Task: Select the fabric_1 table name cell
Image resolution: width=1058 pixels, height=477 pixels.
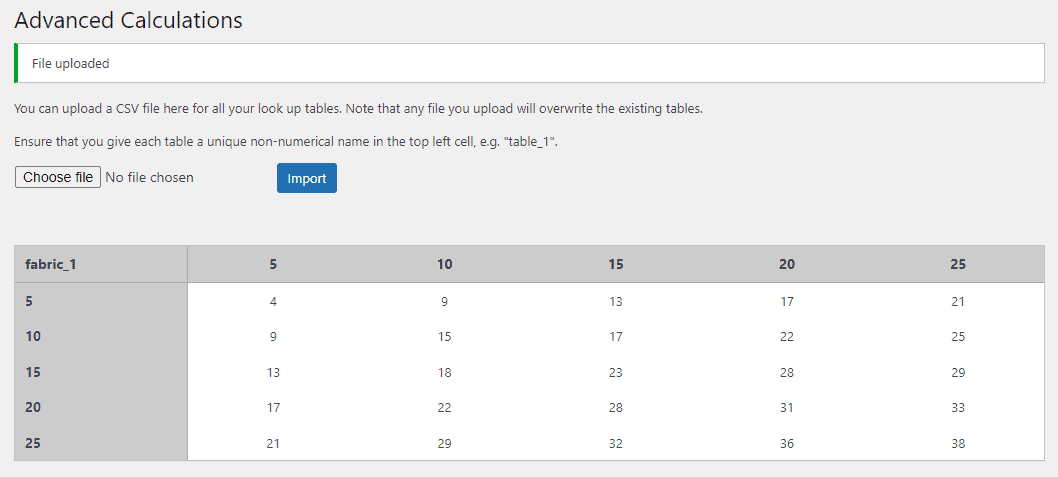Action: [101, 264]
